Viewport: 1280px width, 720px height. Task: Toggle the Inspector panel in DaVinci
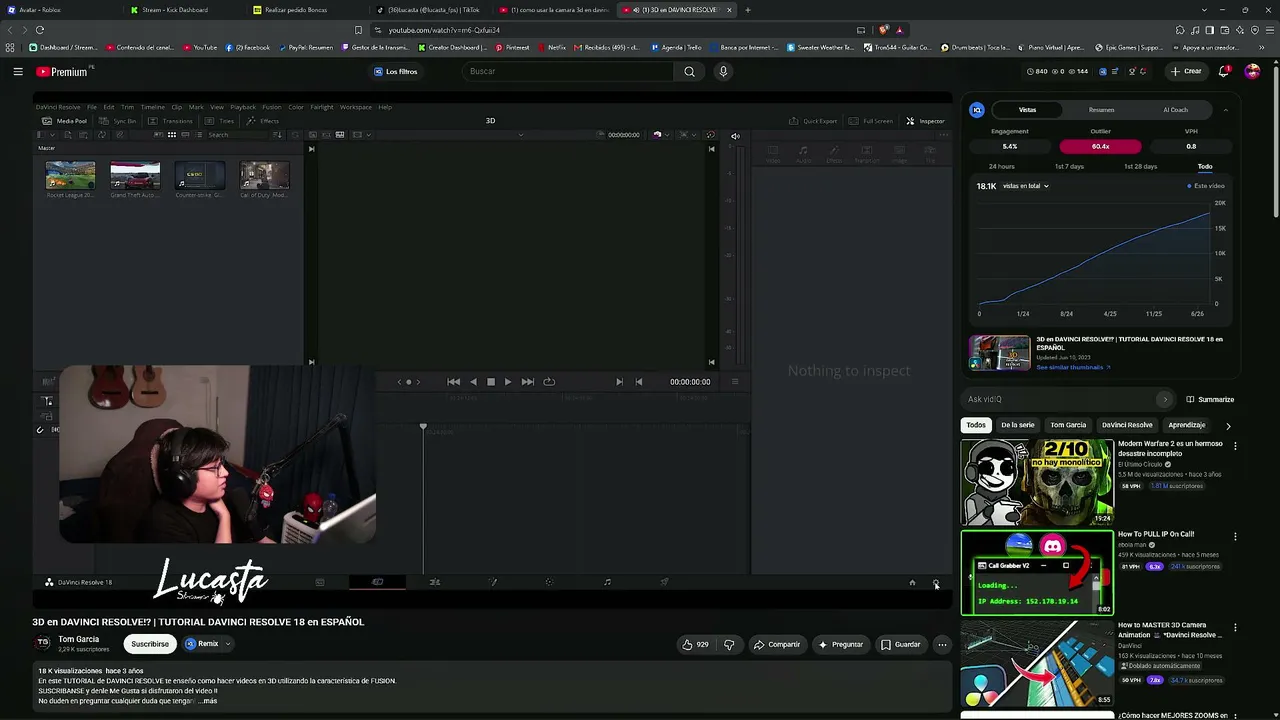(925, 121)
